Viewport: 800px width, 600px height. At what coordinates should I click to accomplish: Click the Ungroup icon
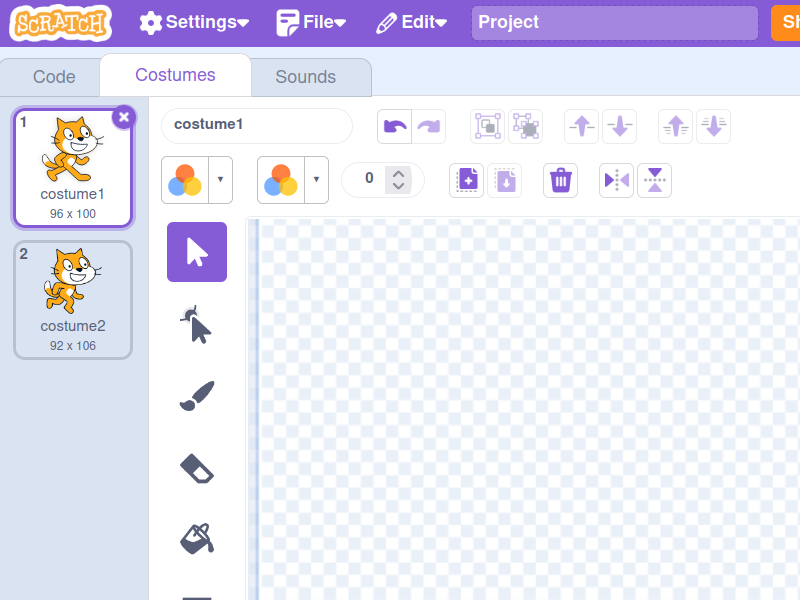(x=526, y=126)
